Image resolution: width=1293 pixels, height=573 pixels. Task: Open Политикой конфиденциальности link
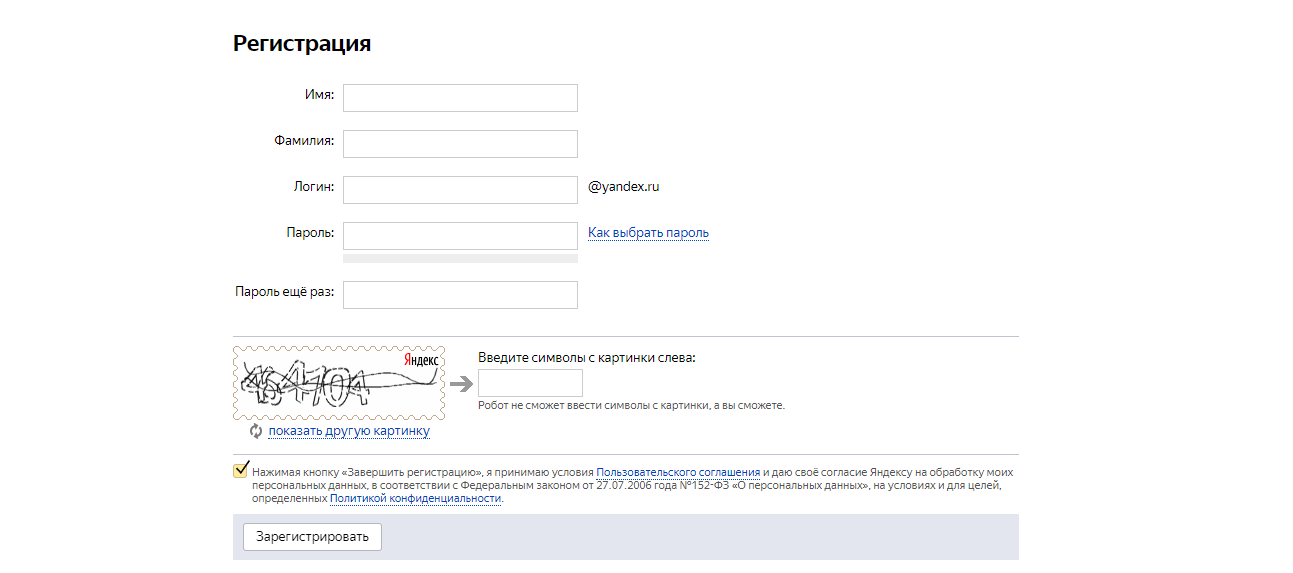coord(415,498)
